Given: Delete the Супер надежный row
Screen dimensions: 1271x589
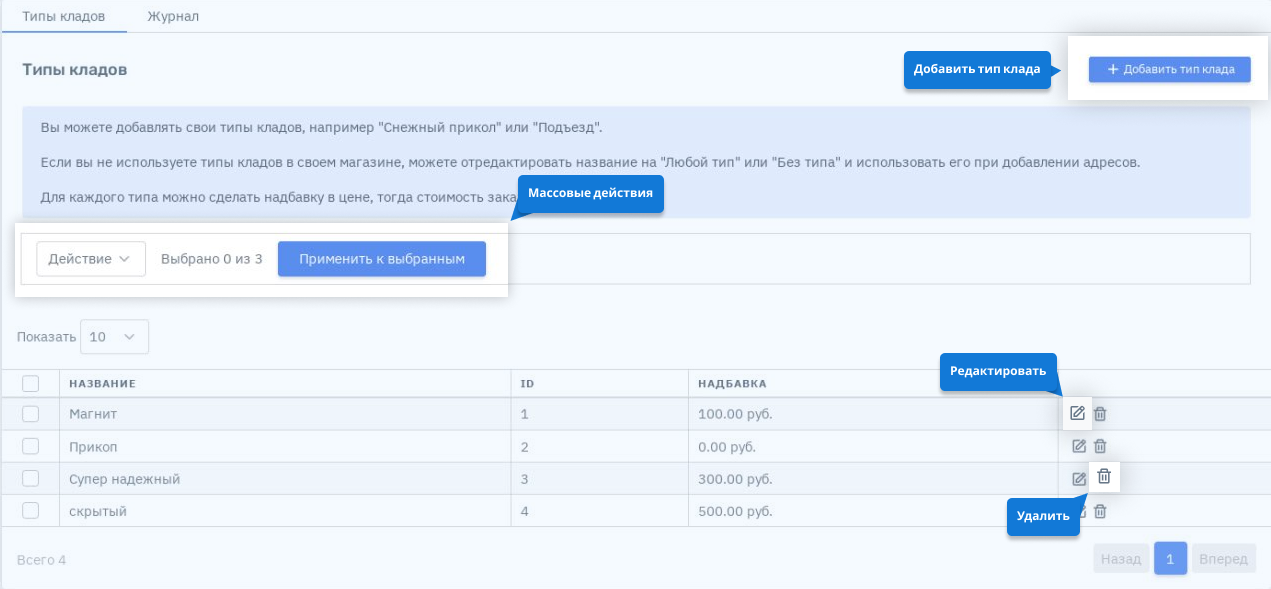Looking at the screenshot, I should [1104, 477].
